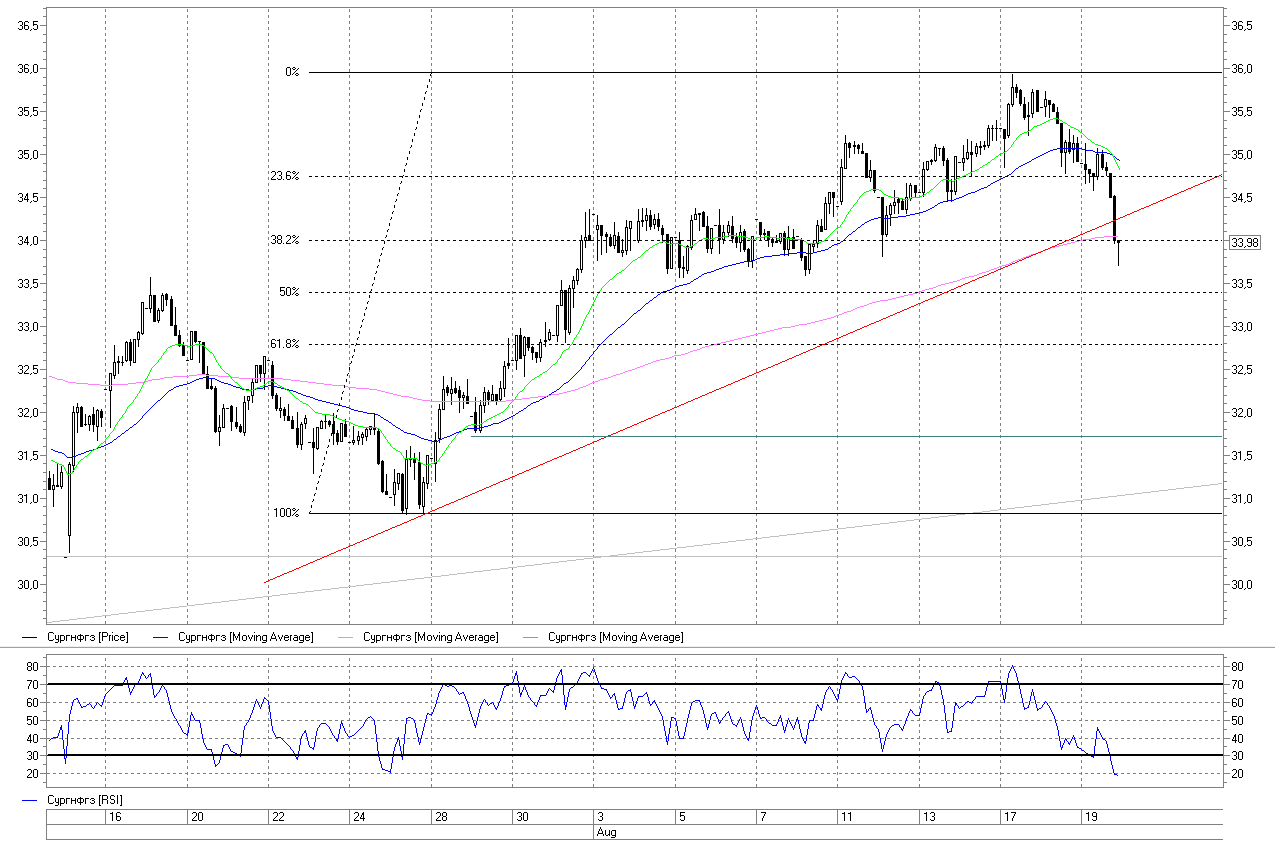1275x841 pixels.
Task: Click the current price tag 33,98
Action: click(1245, 242)
